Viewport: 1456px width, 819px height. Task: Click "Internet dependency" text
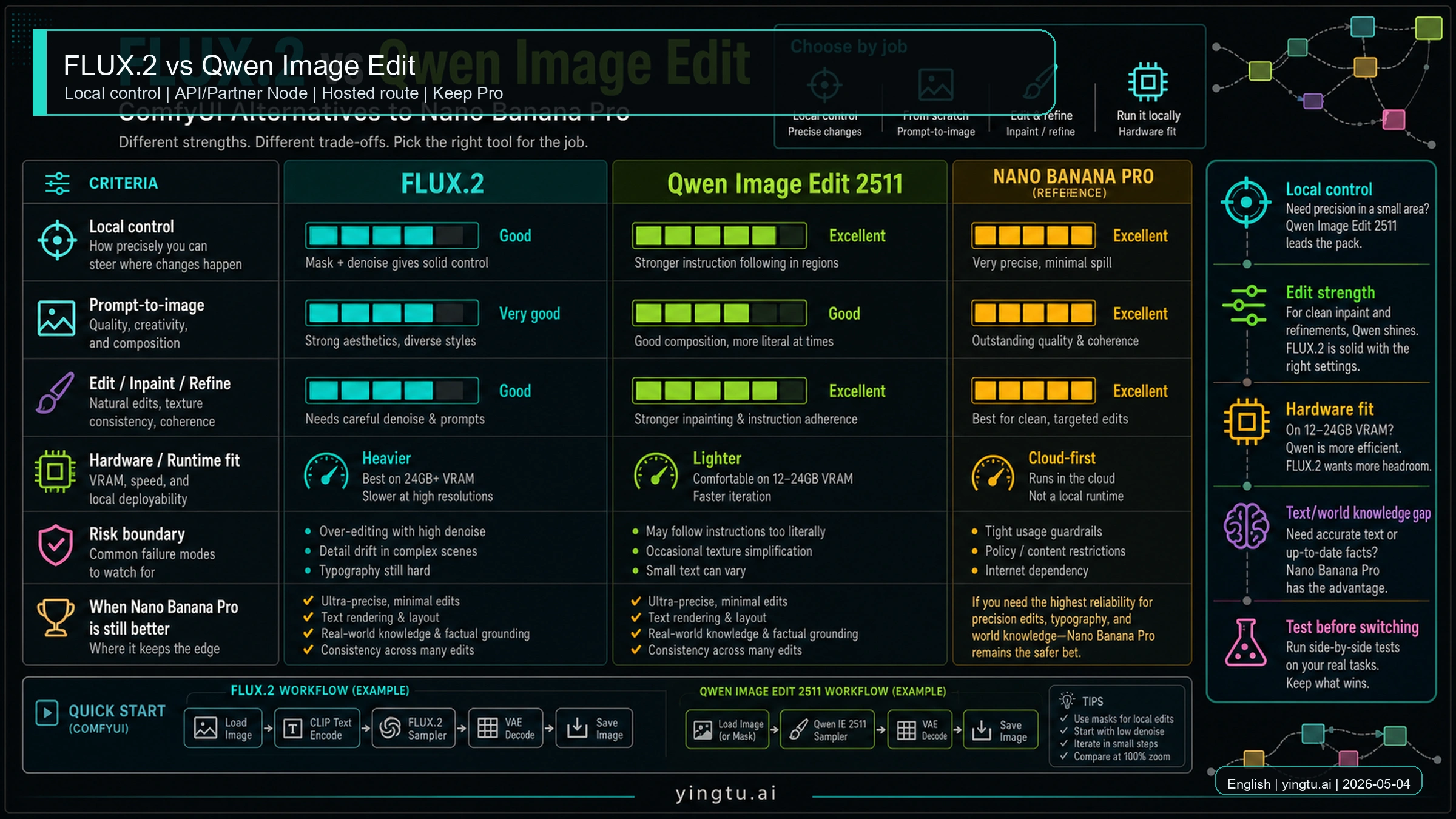click(x=1036, y=570)
